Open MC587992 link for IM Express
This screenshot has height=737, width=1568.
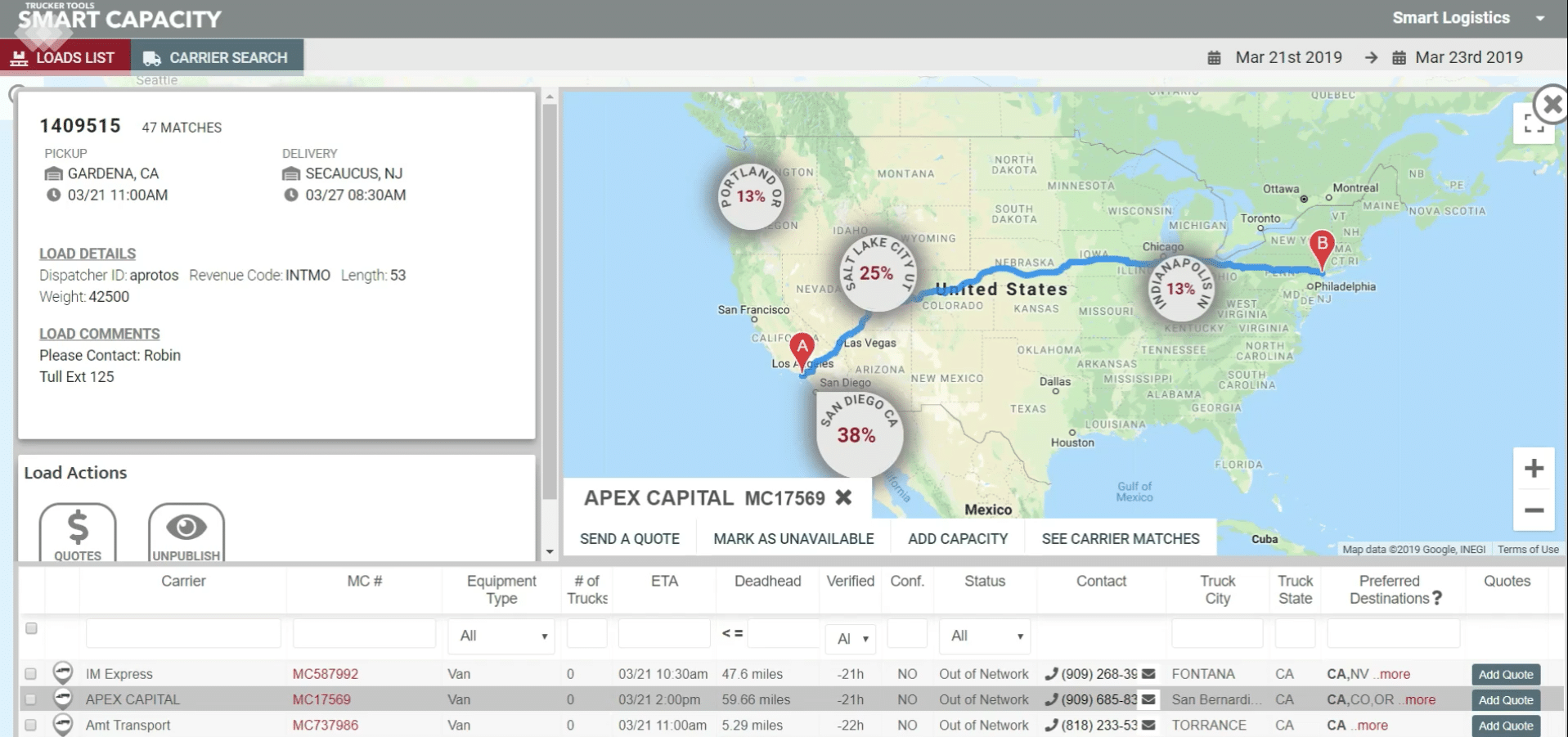(326, 674)
